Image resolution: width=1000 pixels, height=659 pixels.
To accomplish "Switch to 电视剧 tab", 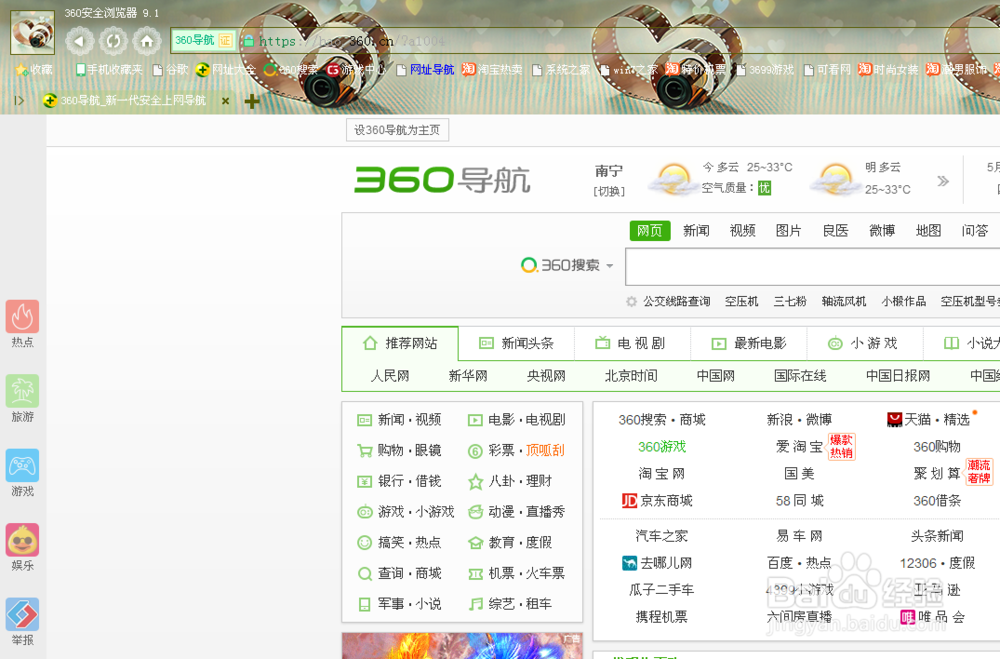I will click(x=632, y=343).
